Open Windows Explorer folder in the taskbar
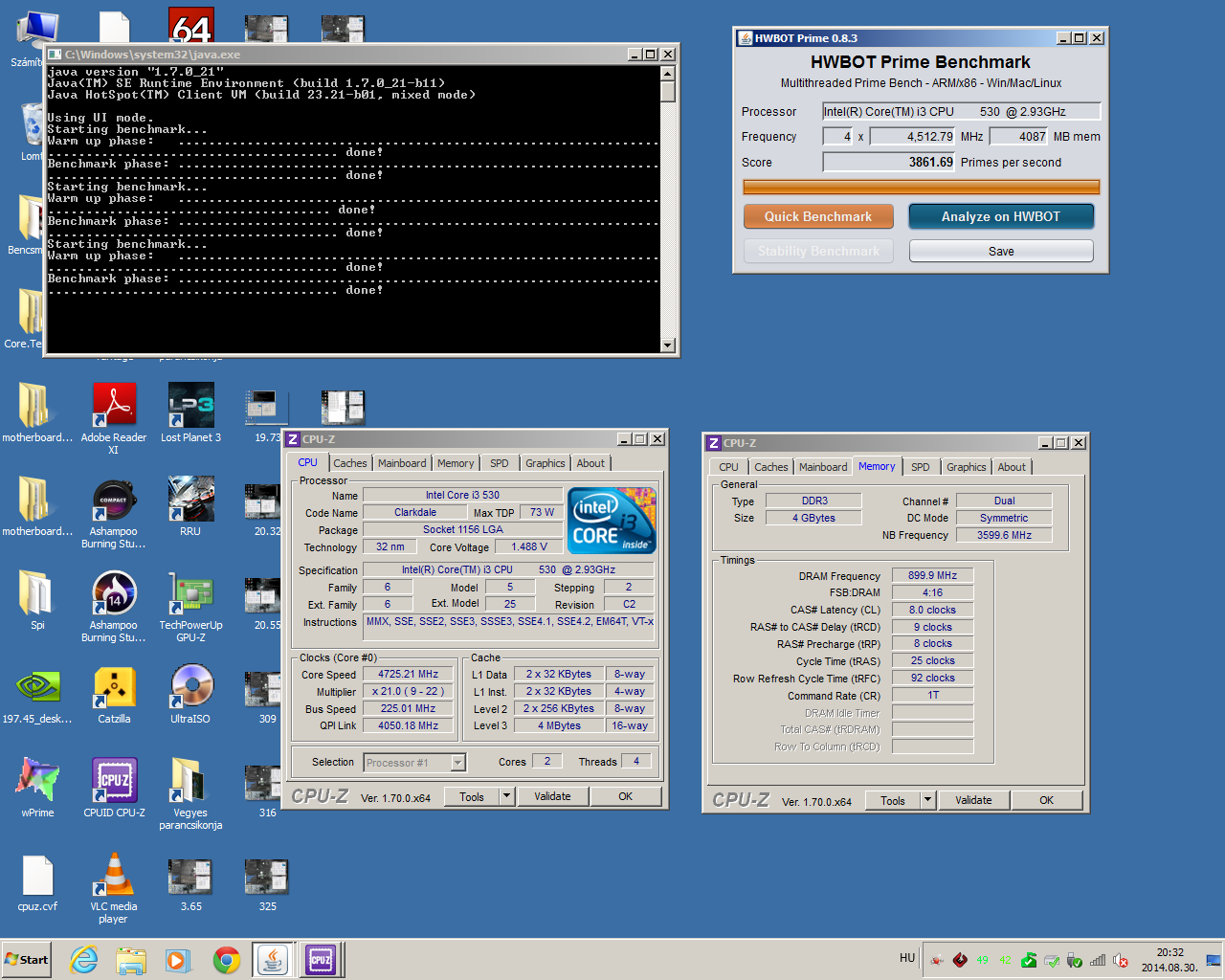 [x=131, y=960]
